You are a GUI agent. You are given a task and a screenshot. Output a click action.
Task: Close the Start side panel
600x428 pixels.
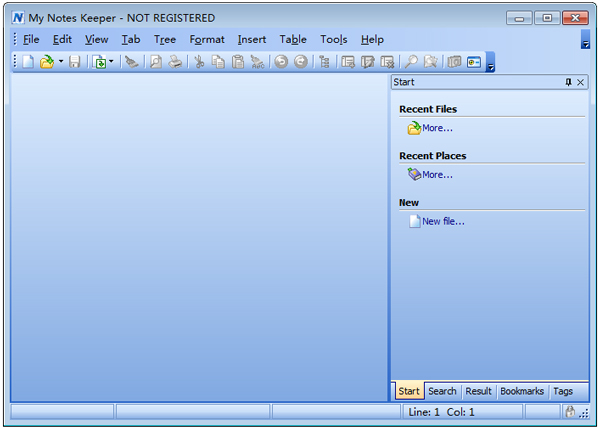coord(581,83)
